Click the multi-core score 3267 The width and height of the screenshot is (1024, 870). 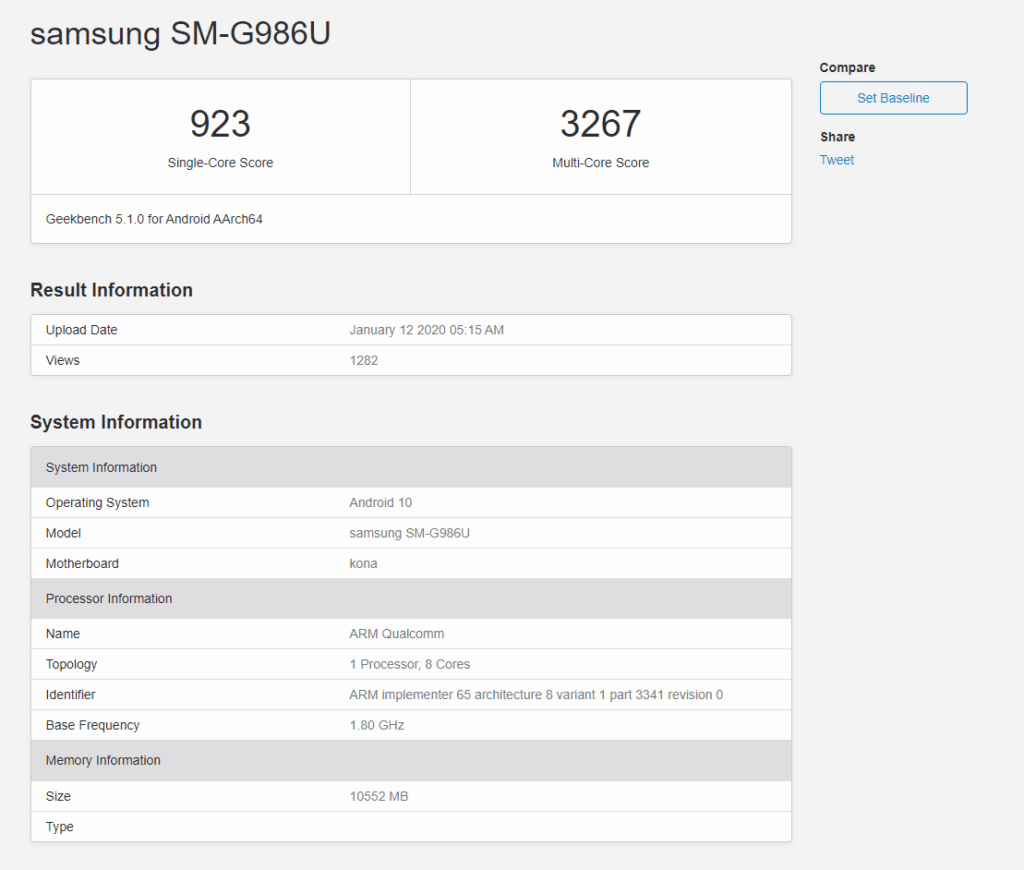point(600,125)
